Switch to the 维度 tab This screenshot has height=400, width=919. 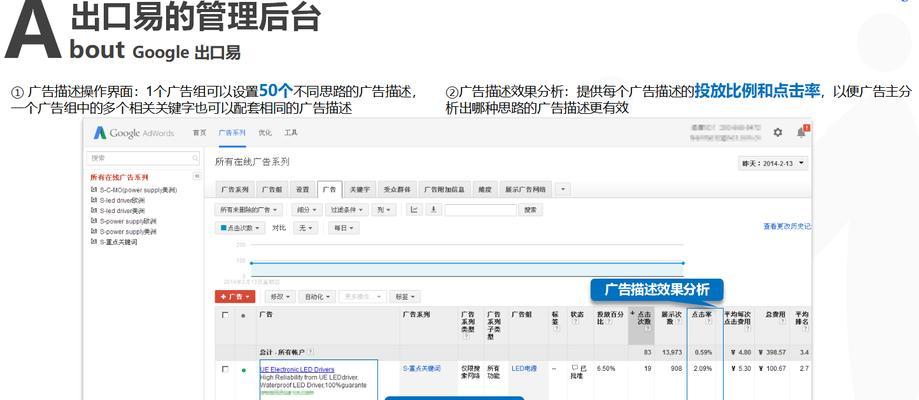point(484,189)
